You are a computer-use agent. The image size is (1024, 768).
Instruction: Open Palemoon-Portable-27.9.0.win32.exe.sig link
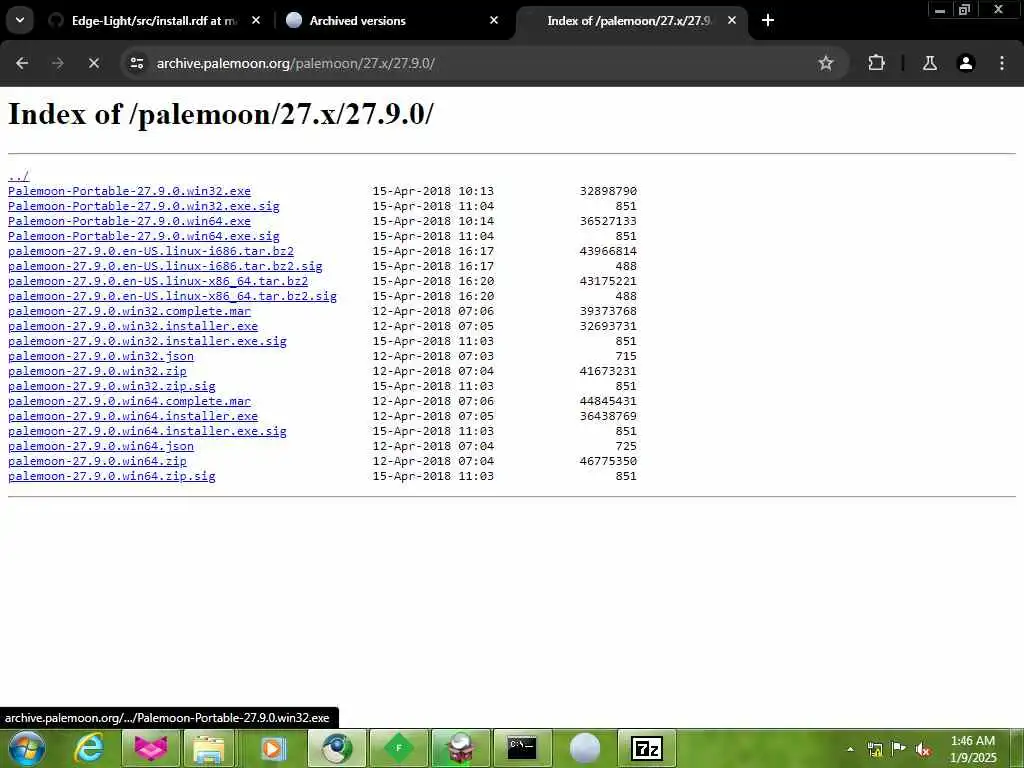(x=144, y=206)
